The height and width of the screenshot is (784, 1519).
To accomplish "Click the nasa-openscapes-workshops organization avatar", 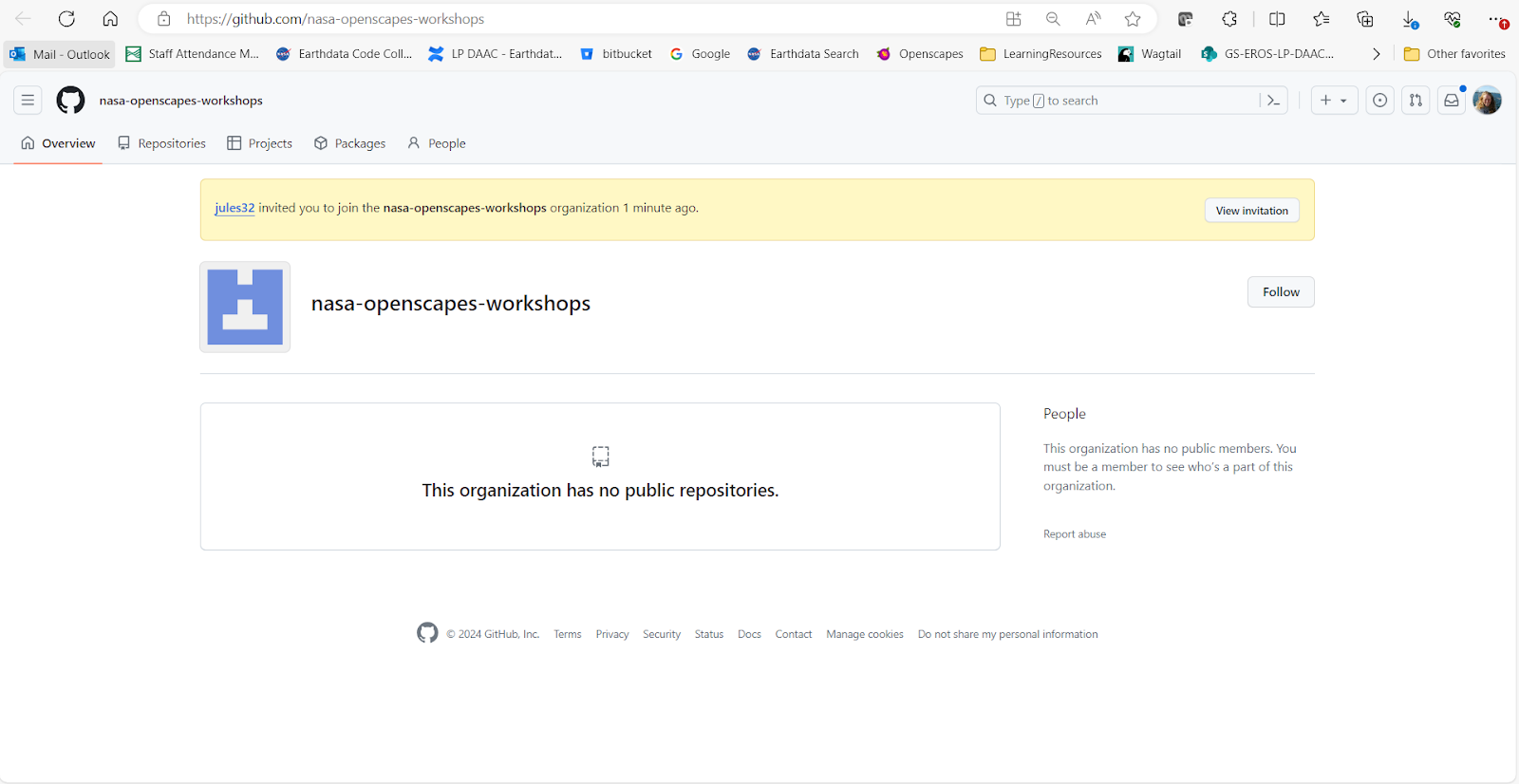I will coord(245,307).
